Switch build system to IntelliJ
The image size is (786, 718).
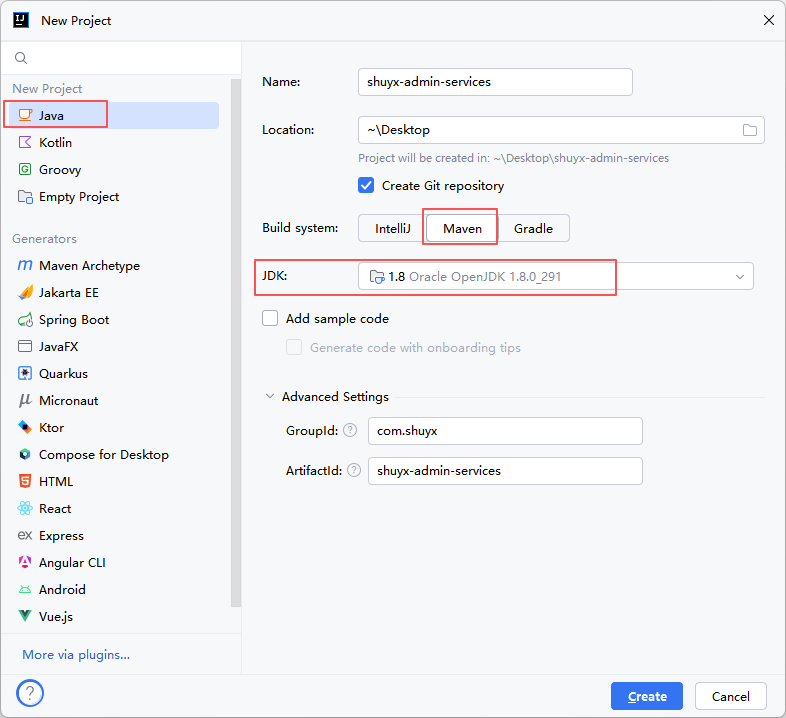click(392, 229)
